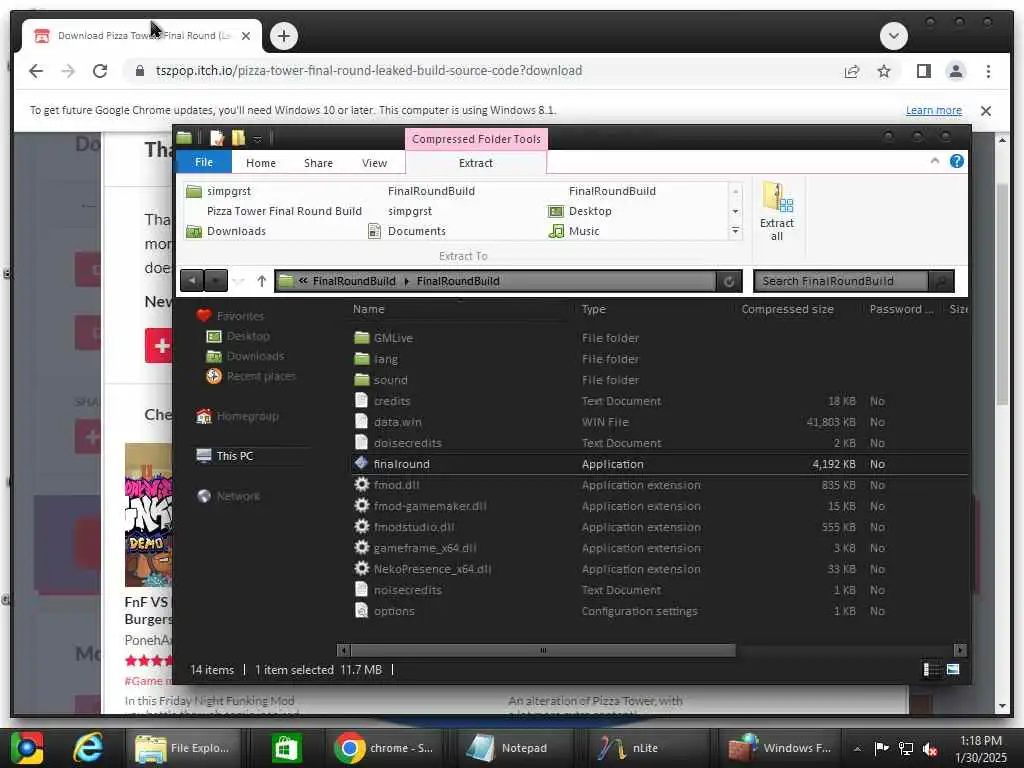Click FinalRoundBuild breadcrumb arrow separator
The height and width of the screenshot is (768, 1024).
(x=406, y=281)
